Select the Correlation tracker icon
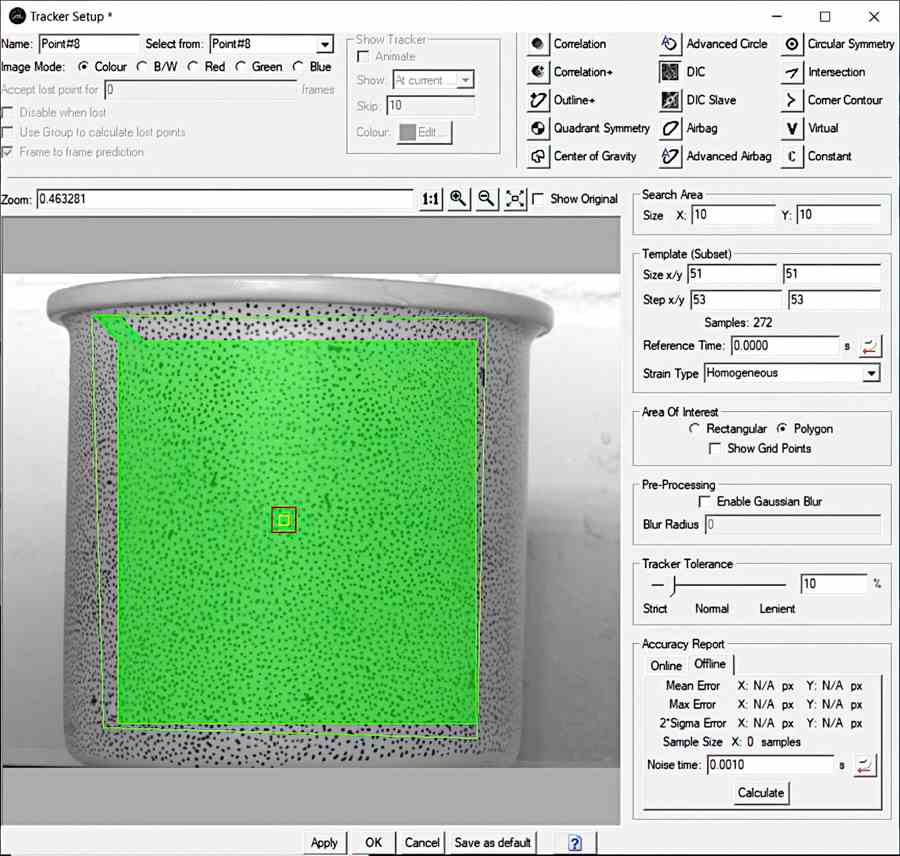The height and width of the screenshot is (856, 900). point(536,44)
